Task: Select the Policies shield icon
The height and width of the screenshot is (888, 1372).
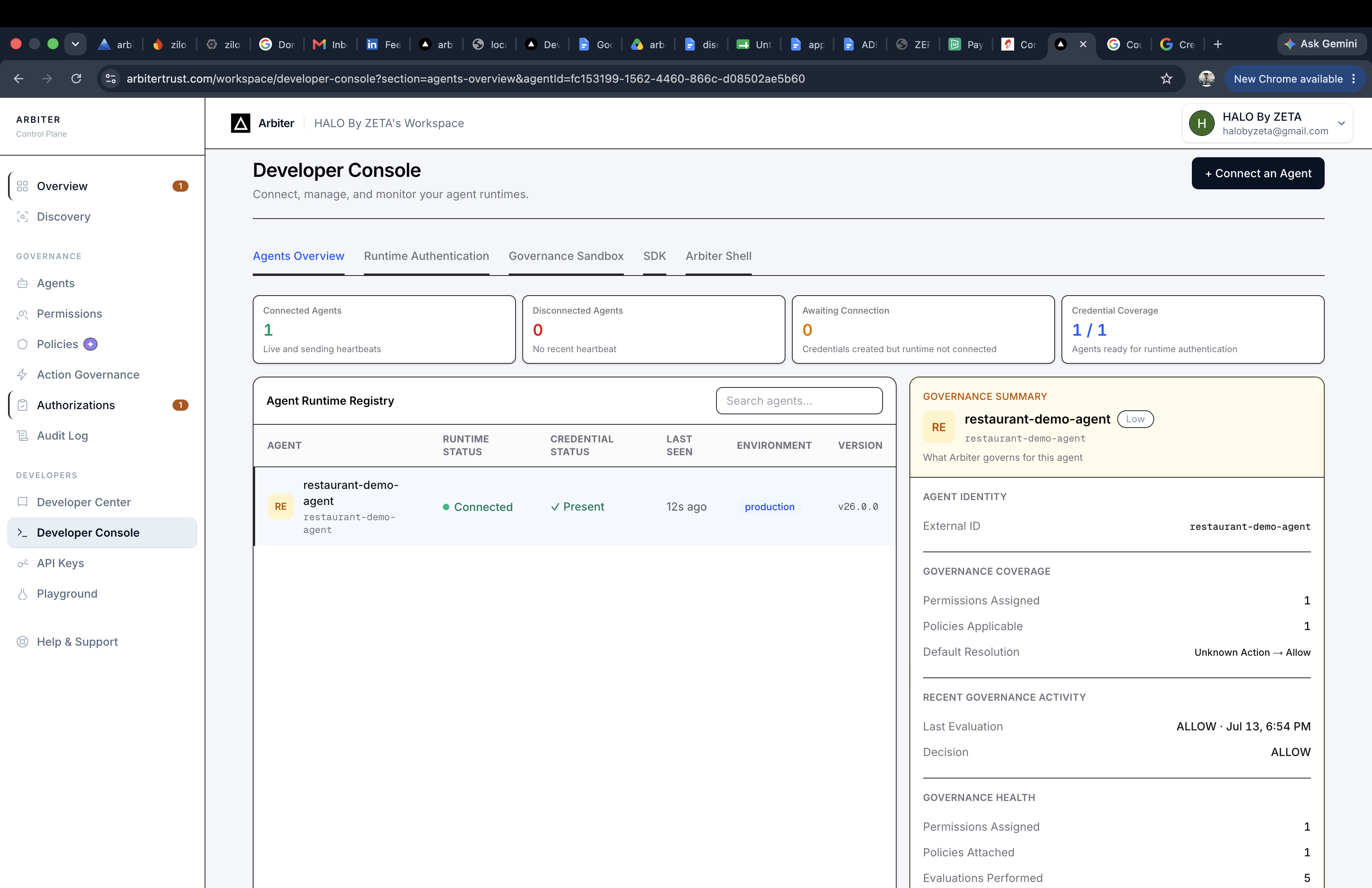Action: pos(22,344)
